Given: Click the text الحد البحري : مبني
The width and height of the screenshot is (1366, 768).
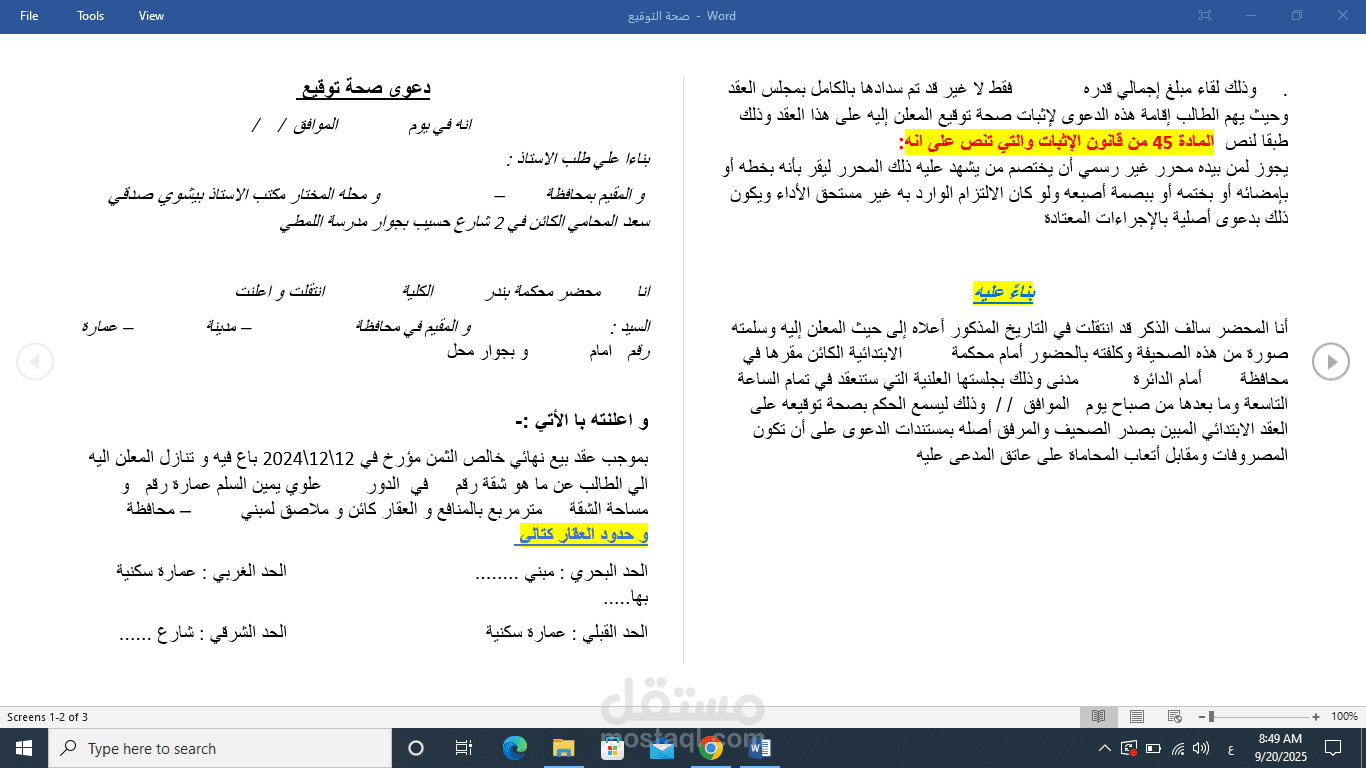Looking at the screenshot, I should tap(560, 572).
